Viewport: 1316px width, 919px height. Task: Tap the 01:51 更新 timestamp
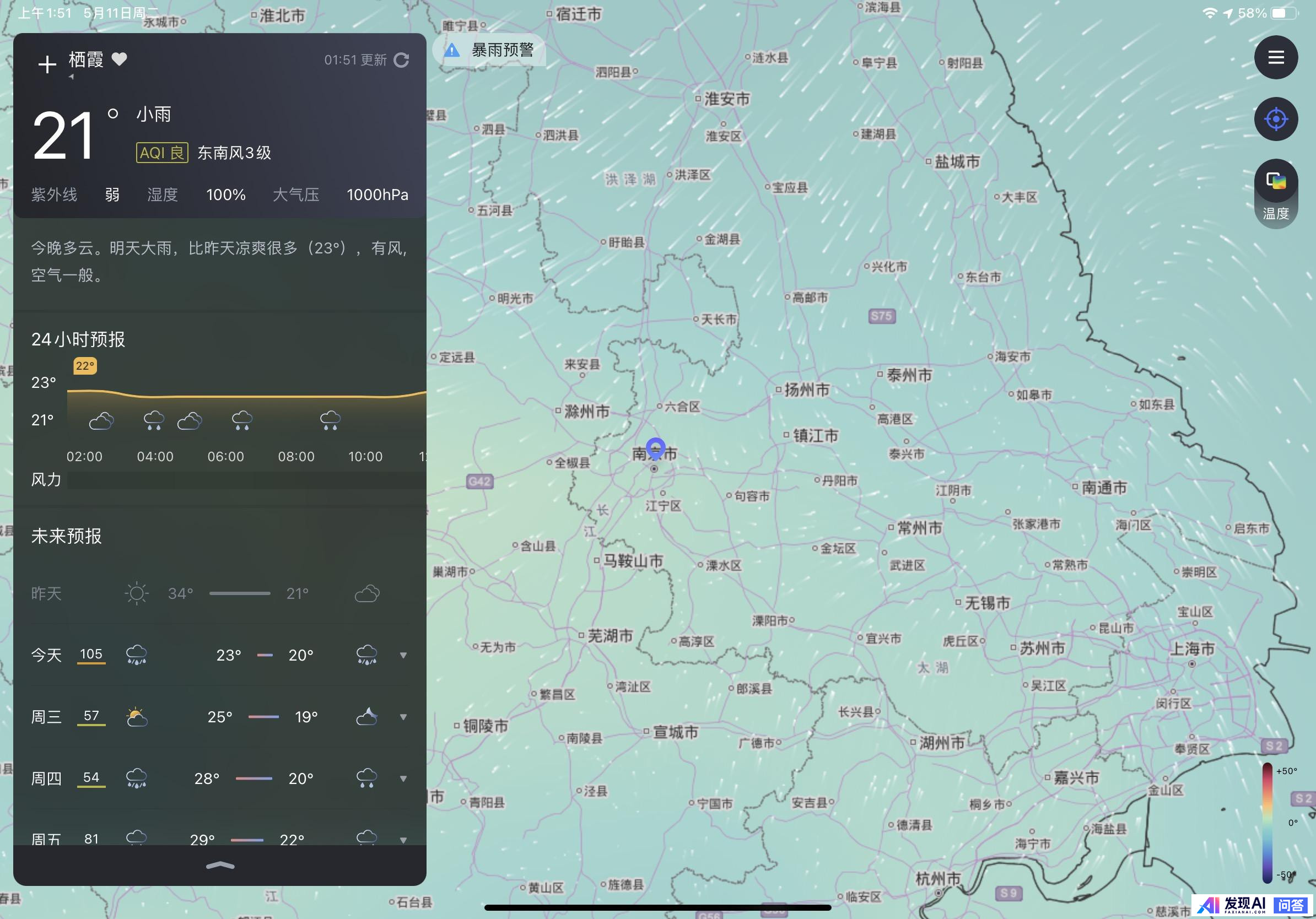coord(355,60)
